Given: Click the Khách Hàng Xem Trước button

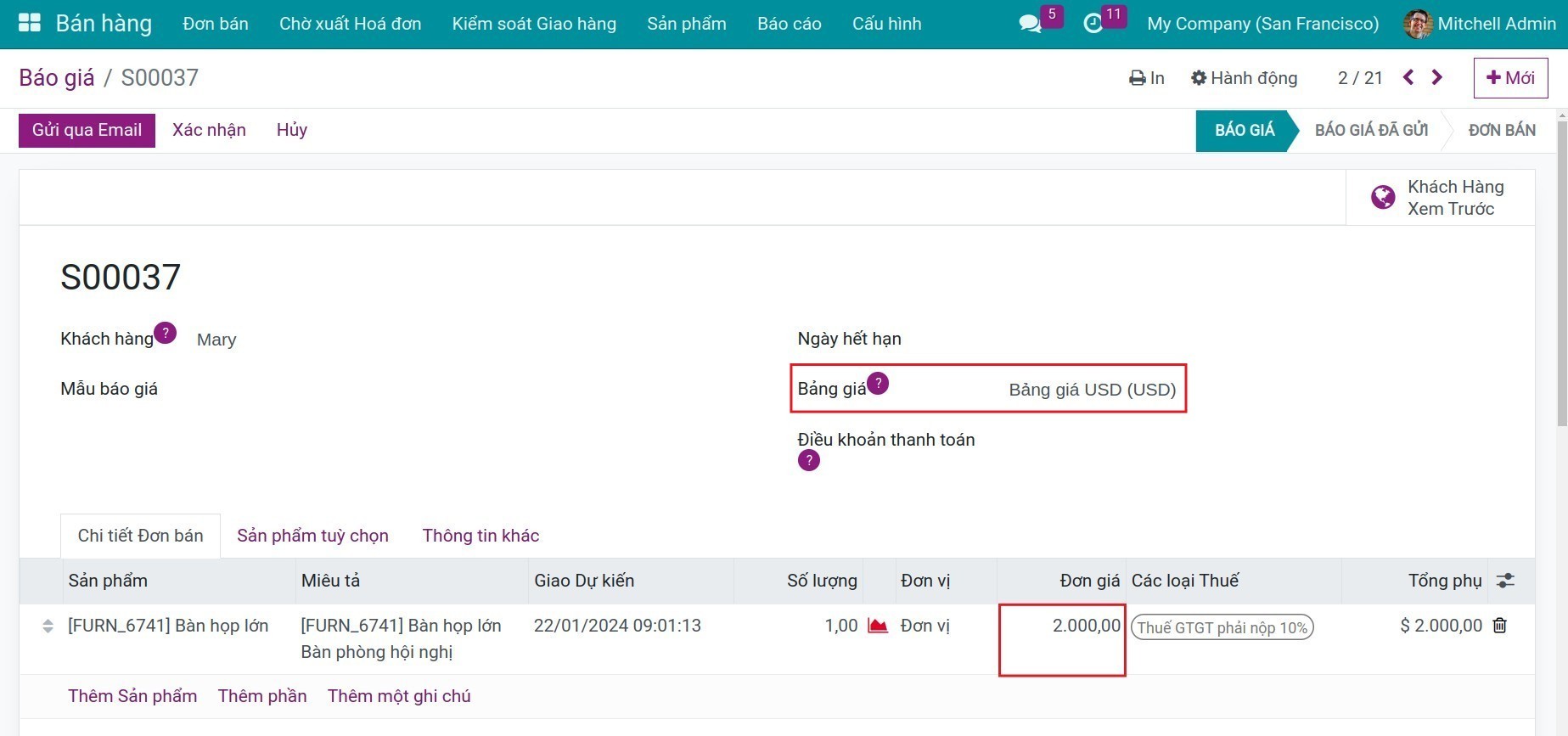Looking at the screenshot, I should (1440, 198).
